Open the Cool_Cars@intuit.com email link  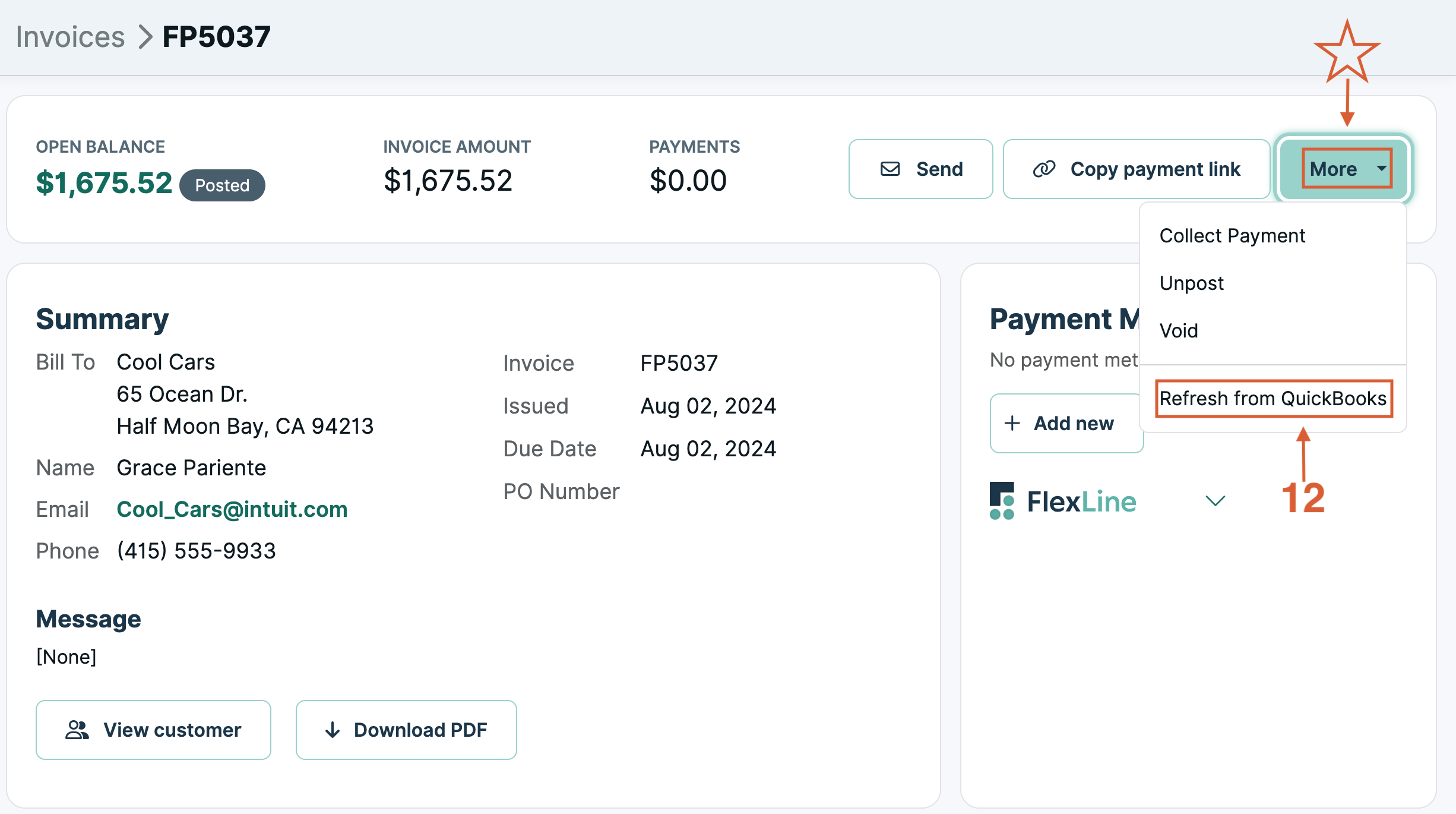[x=232, y=509]
